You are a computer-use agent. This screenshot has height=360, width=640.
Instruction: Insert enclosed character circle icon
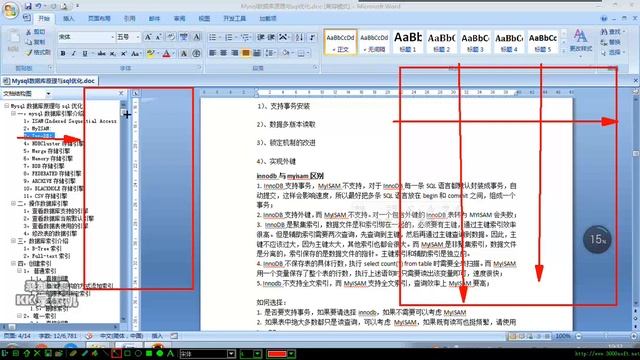pyautogui.click(x=196, y=53)
